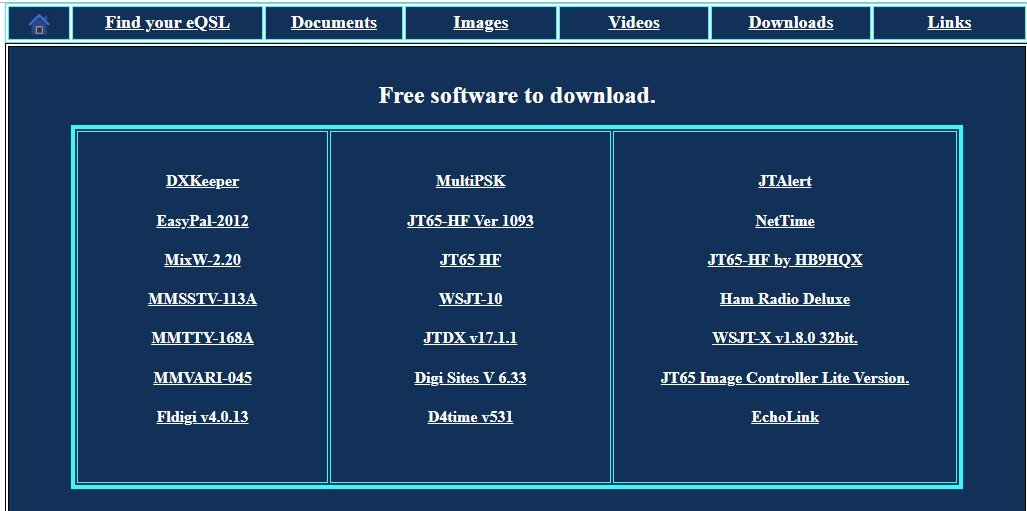
Task: Open the Links page
Action: click(x=949, y=23)
